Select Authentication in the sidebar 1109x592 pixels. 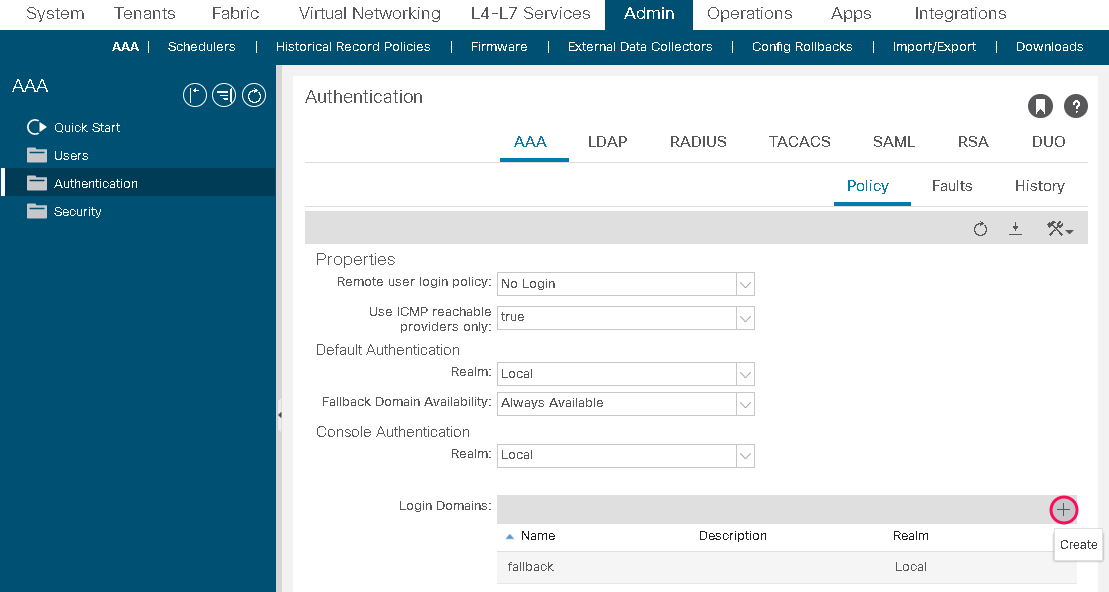[95, 184]
